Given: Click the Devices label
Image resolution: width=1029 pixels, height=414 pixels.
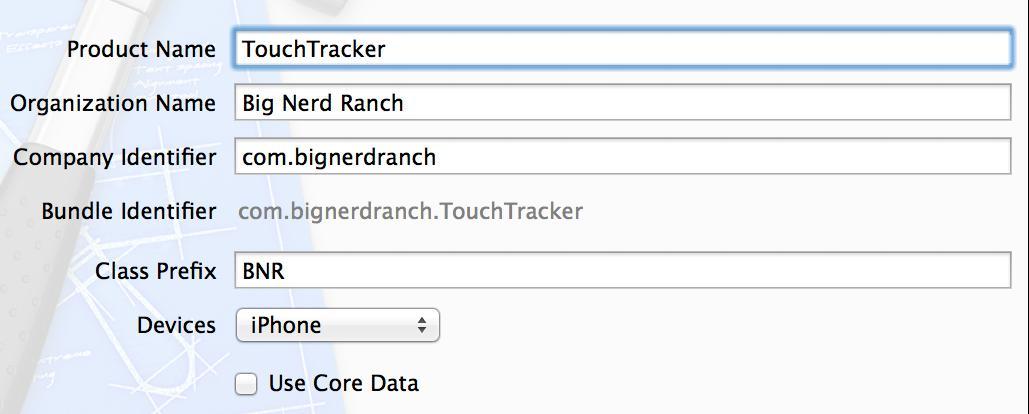Looking at the screenshot, I should [176, 325].
